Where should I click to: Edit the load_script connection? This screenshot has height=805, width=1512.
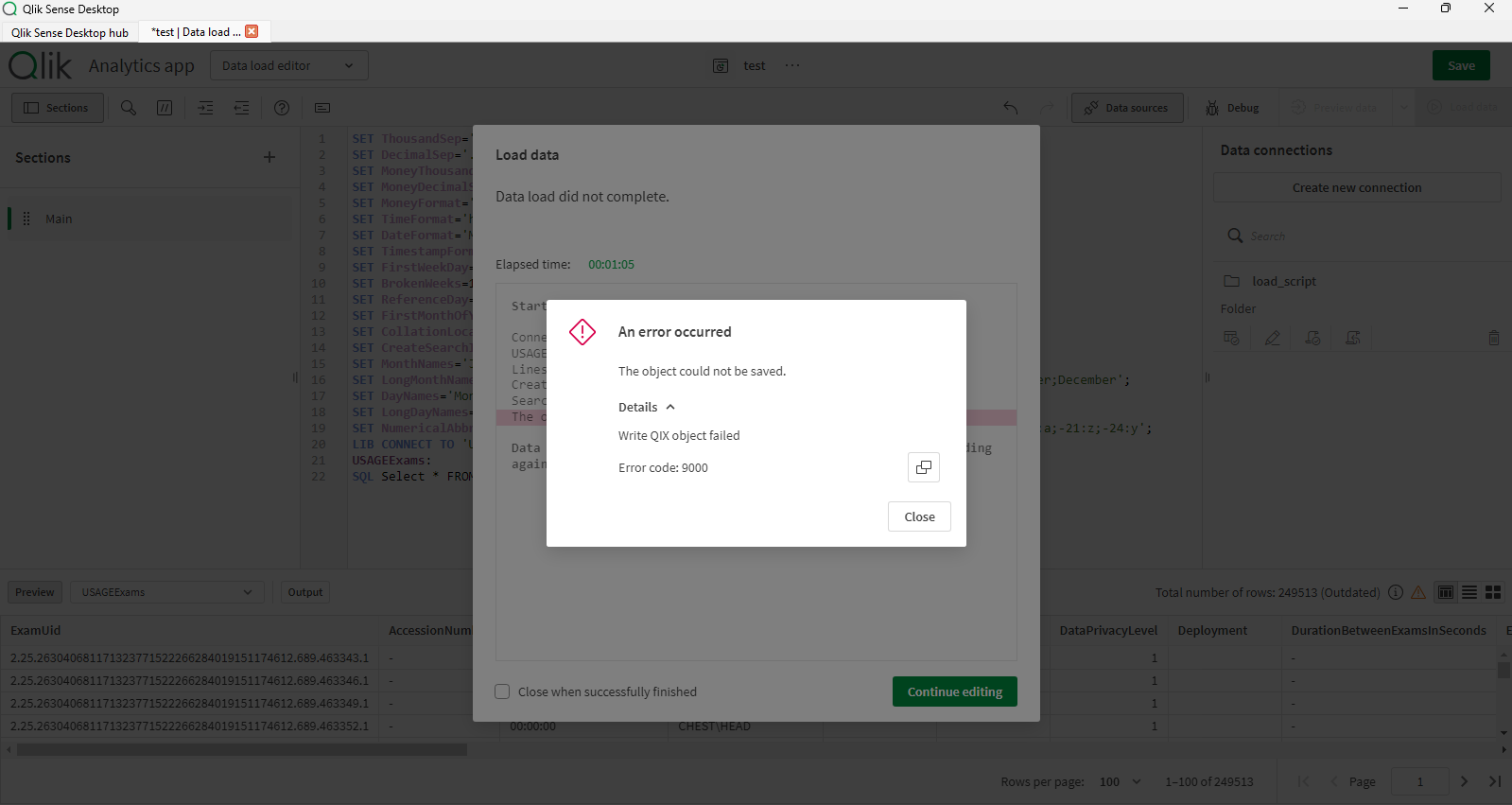[1273, 338]
